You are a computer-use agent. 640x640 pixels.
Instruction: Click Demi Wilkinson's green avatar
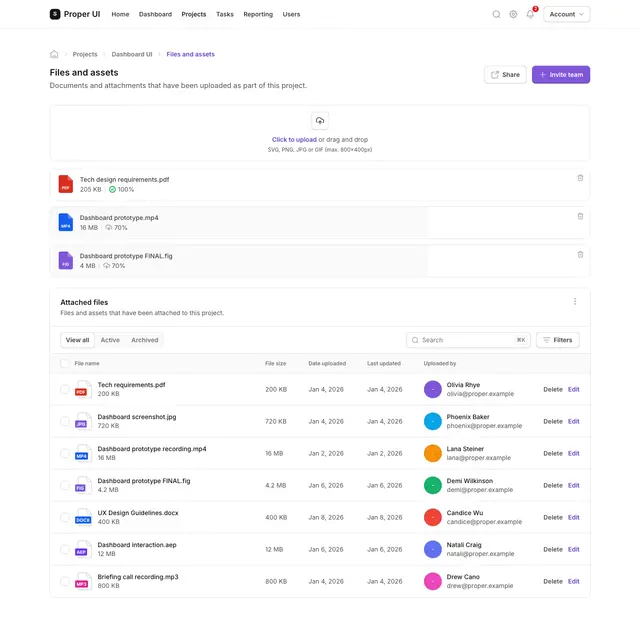pos(433,485)
